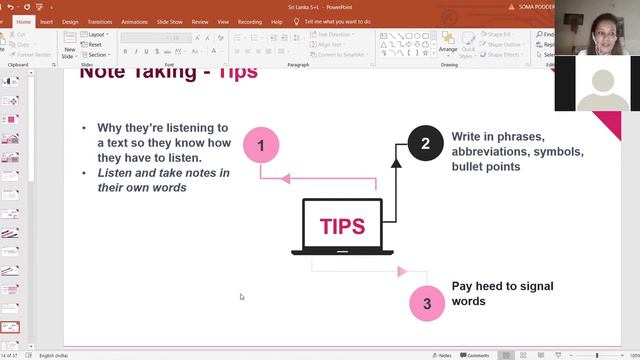This screenshot has width=640, height=360.
Task: Open the Shape Effects dropdown
Action: (501, 54)
